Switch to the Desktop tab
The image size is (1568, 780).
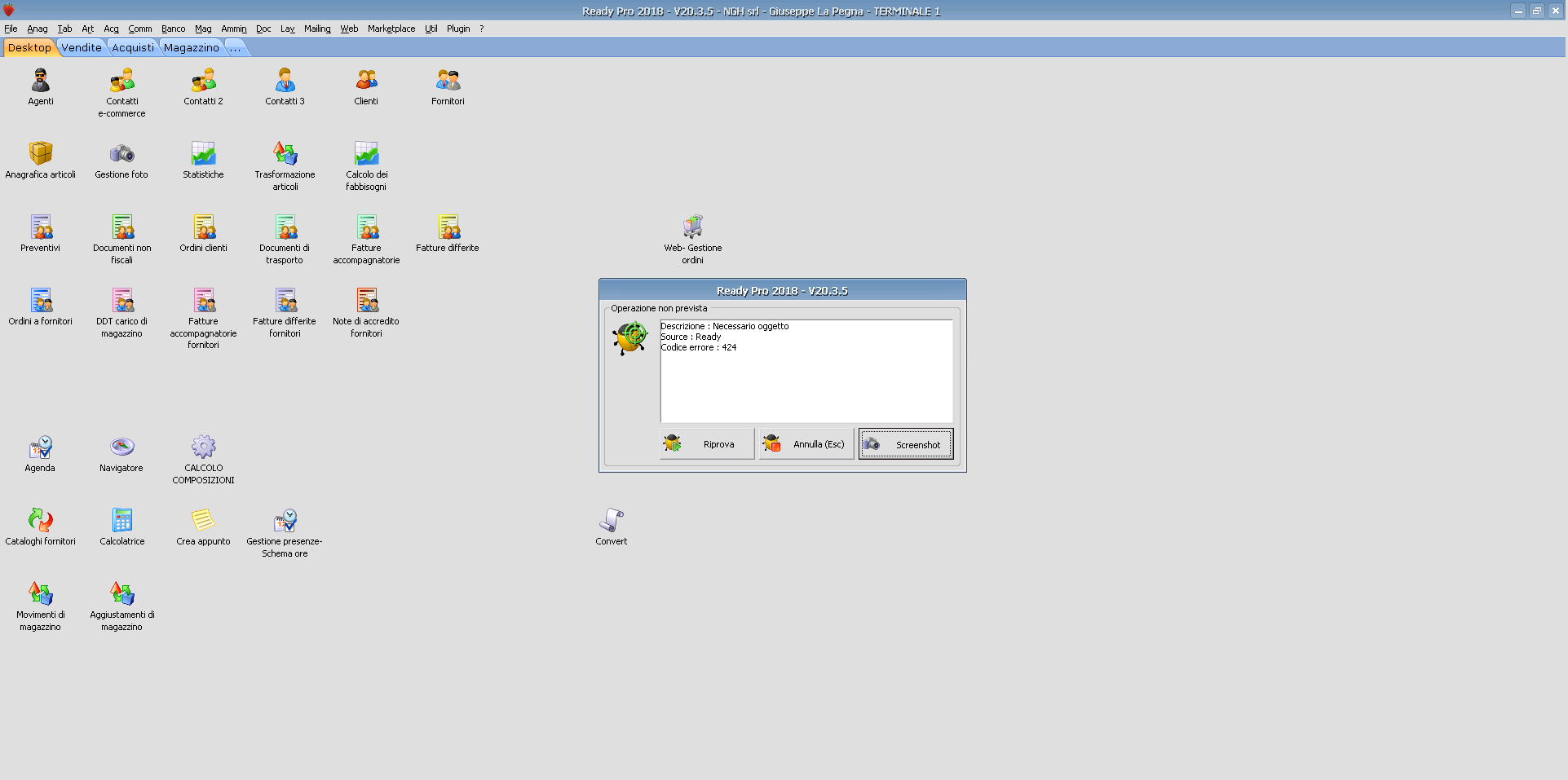click(29, 47)
